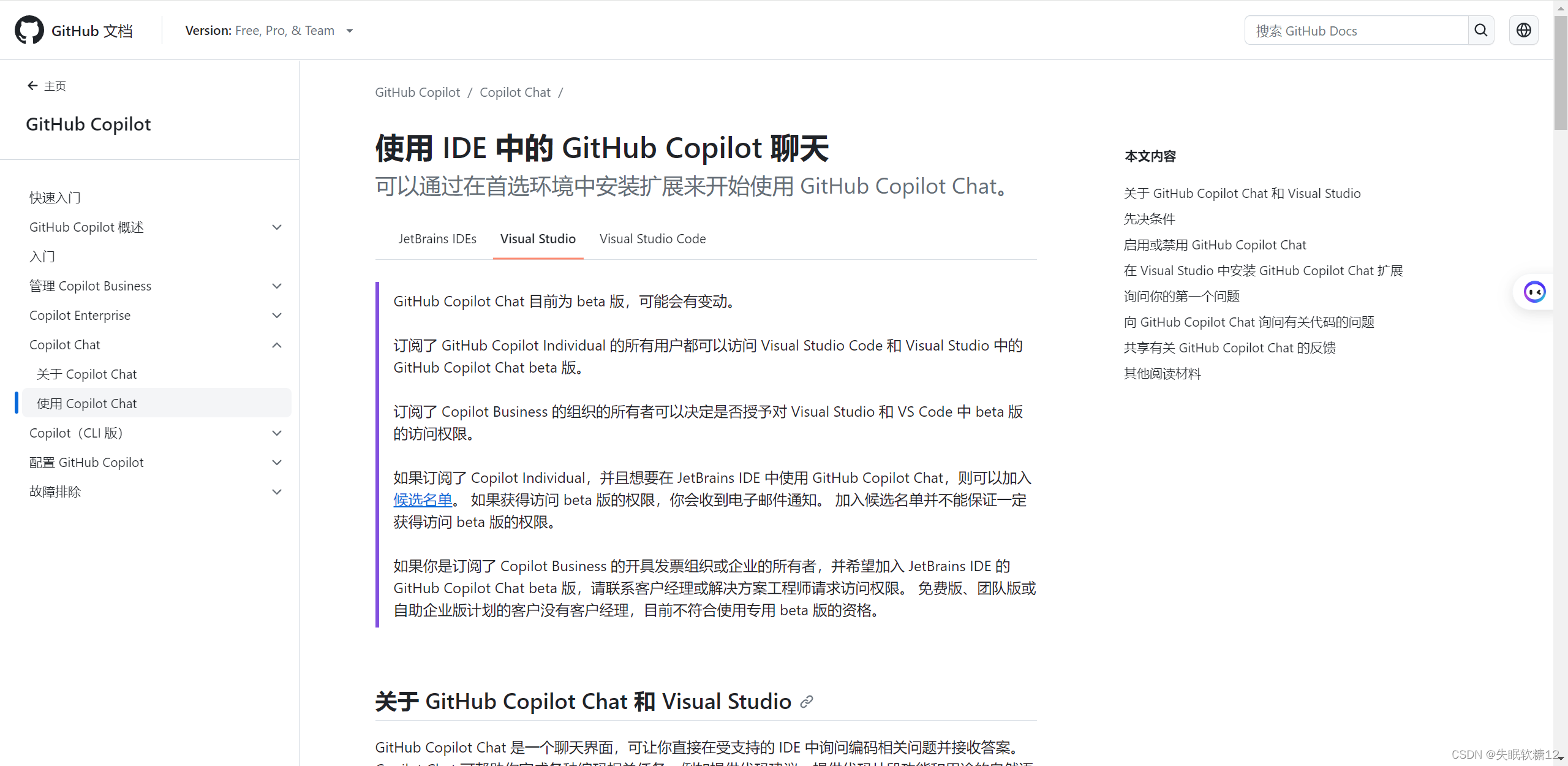Image resolution: width=1568 pixels, height=766 pixels.
Task: Open the floating chatbot assistant icon
Action: pyautogui.click(x=1534, y=292)
